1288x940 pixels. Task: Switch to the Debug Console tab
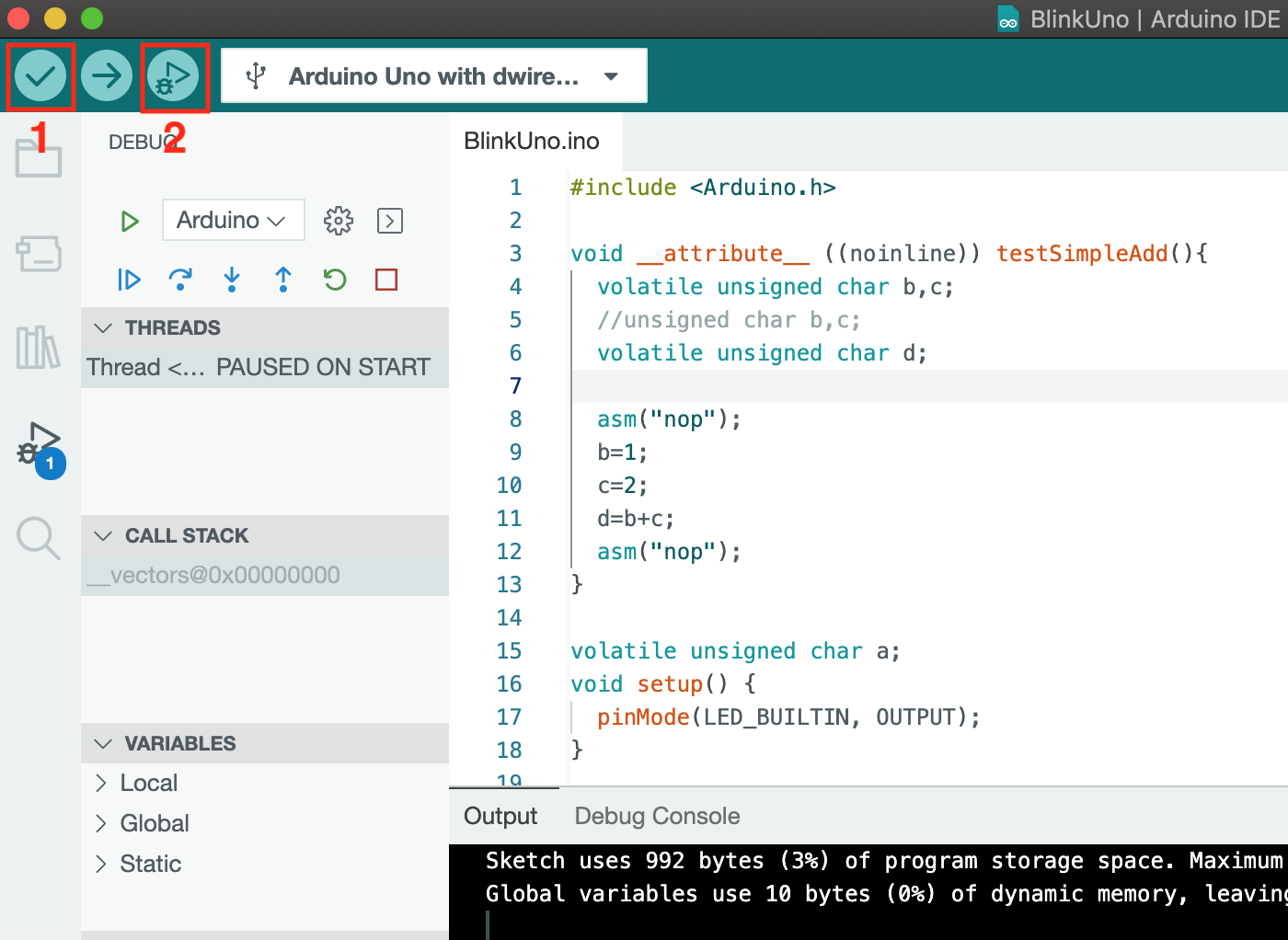[x=657, y=816]
